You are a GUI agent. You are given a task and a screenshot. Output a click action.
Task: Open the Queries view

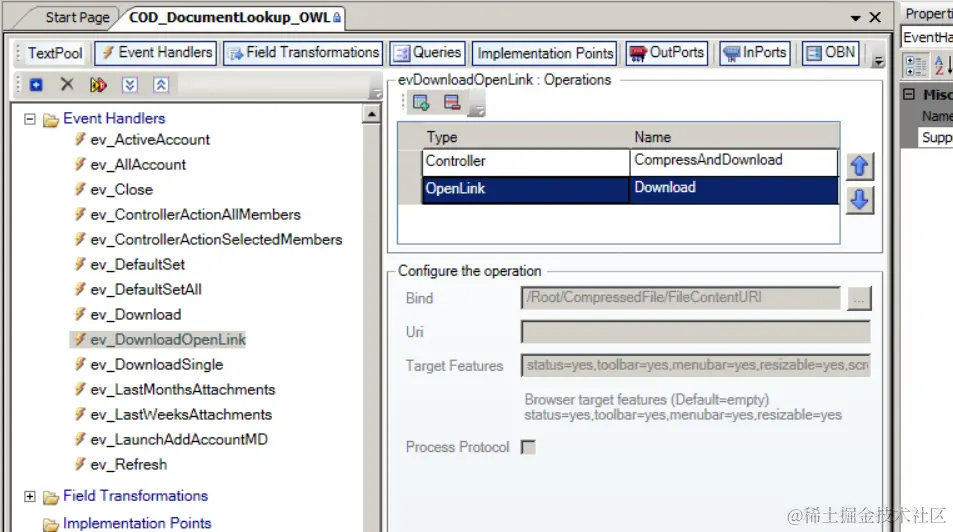[427, 53]
